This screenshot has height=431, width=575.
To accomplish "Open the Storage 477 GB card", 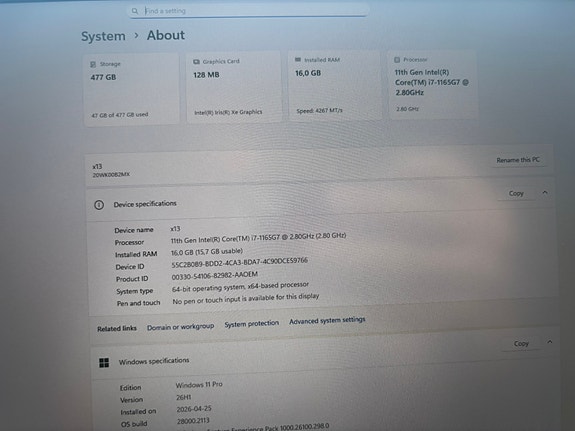I will click(x=132, y=90).
